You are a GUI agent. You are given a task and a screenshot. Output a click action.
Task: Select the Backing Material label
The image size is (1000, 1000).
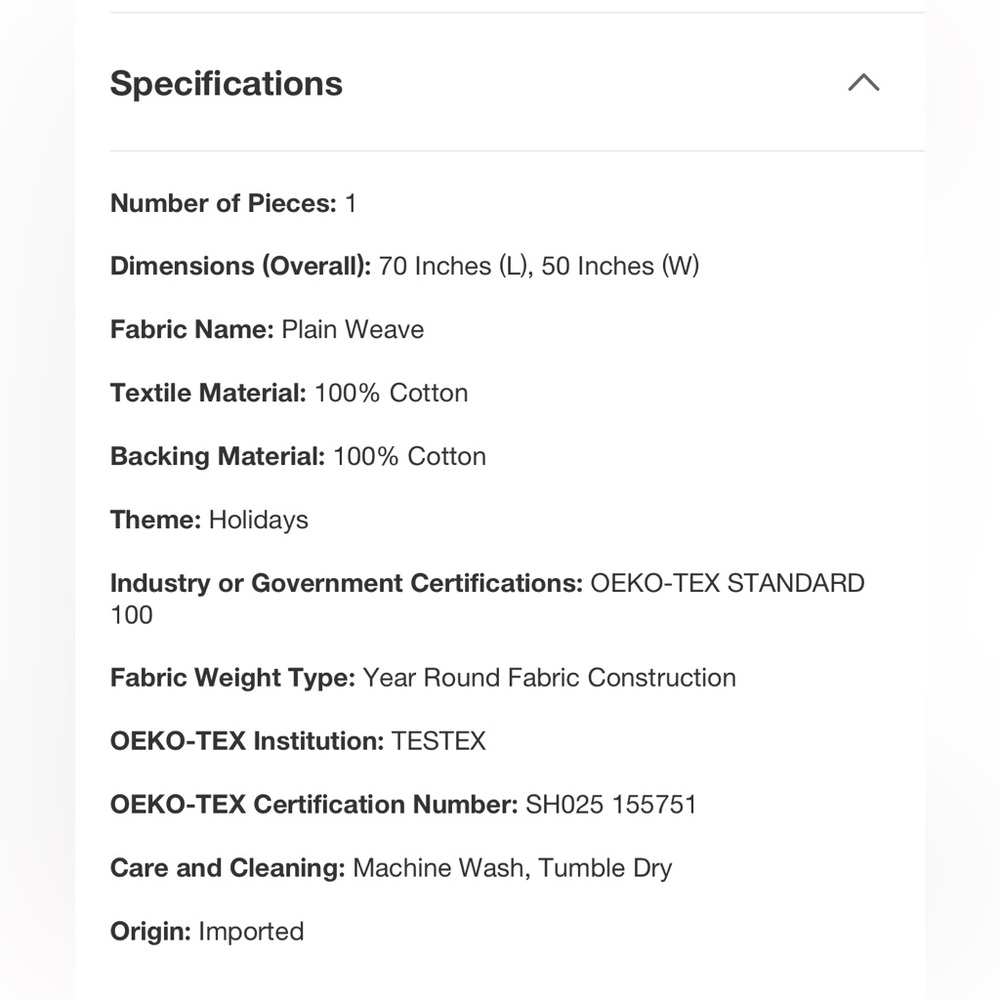click(x=217, y=457)
